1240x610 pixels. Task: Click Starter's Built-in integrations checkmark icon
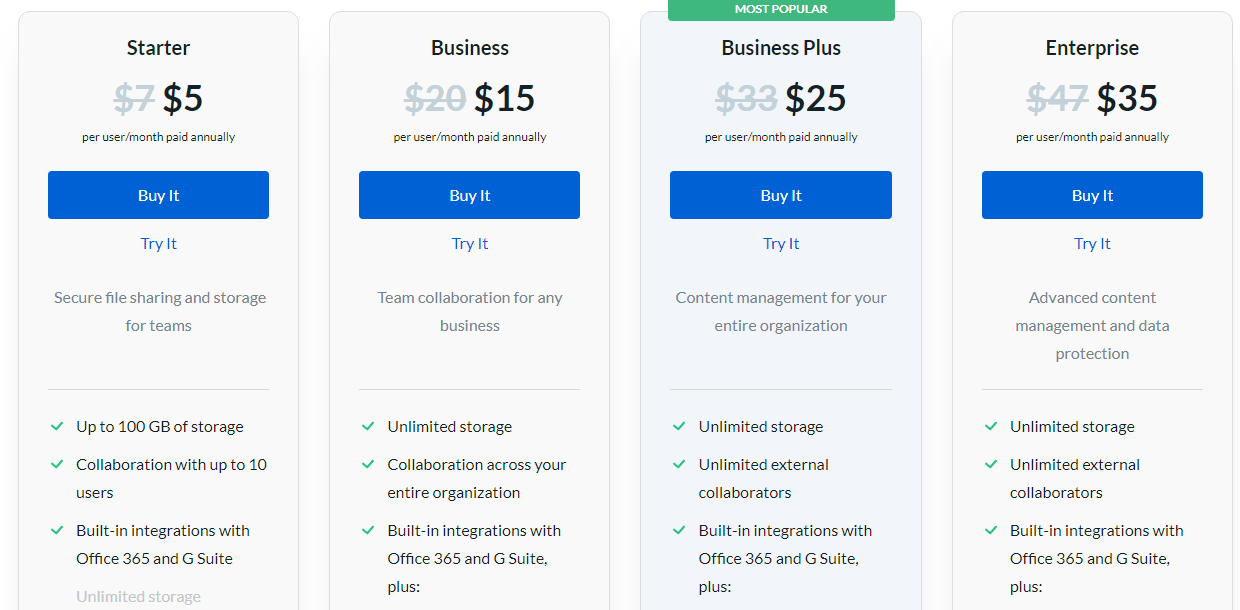pyautogui.click(x=57, y=530)
